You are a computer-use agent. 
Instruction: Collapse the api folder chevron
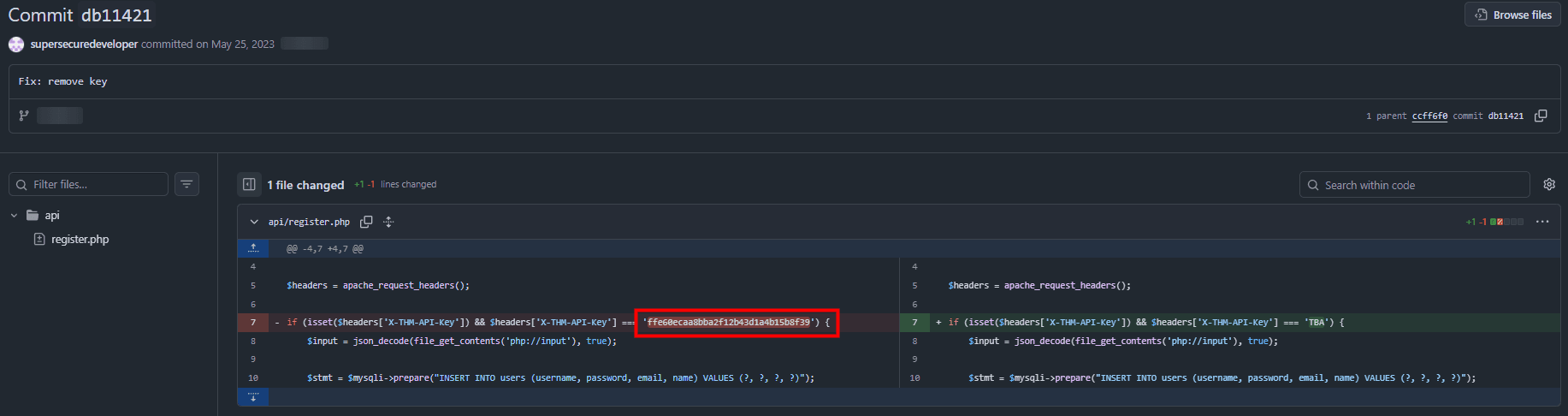[14, 216]
